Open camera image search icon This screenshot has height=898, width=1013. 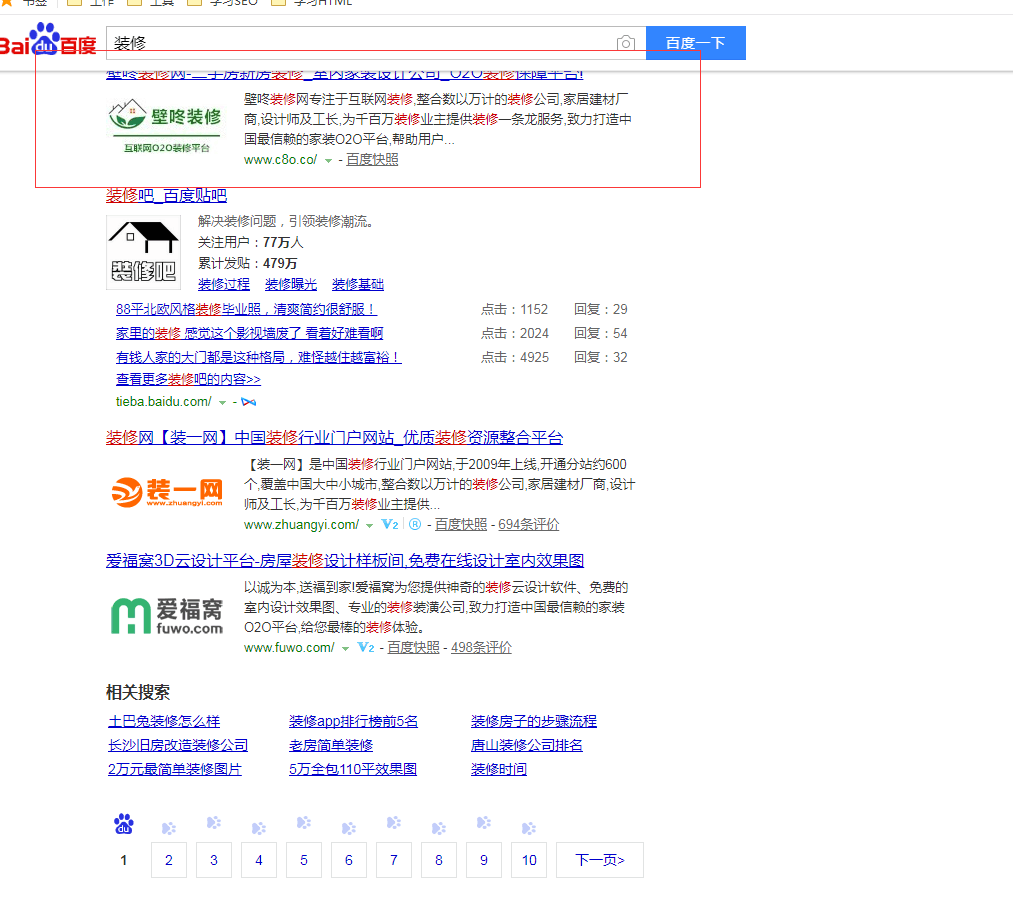coord(625,43)
